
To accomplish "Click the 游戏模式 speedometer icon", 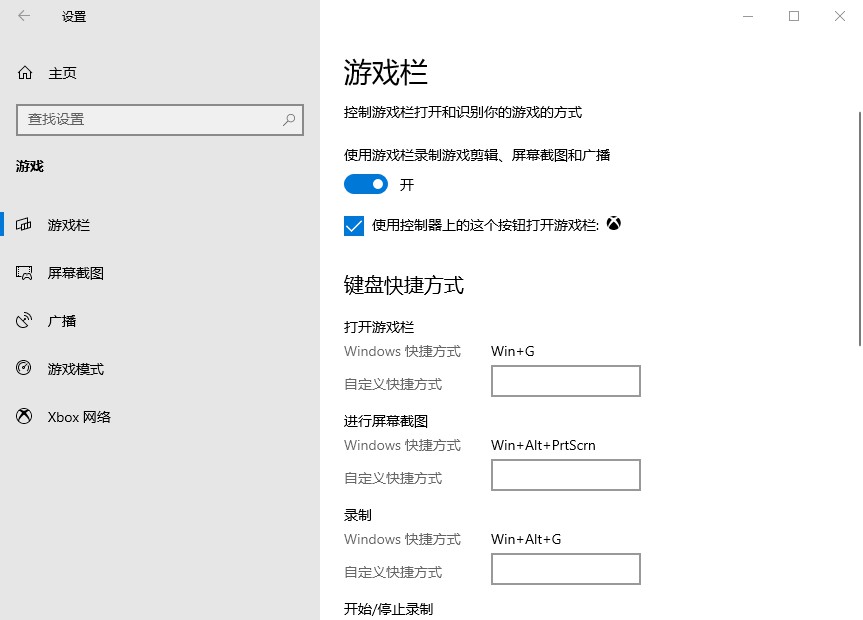I will click(23, 369).
